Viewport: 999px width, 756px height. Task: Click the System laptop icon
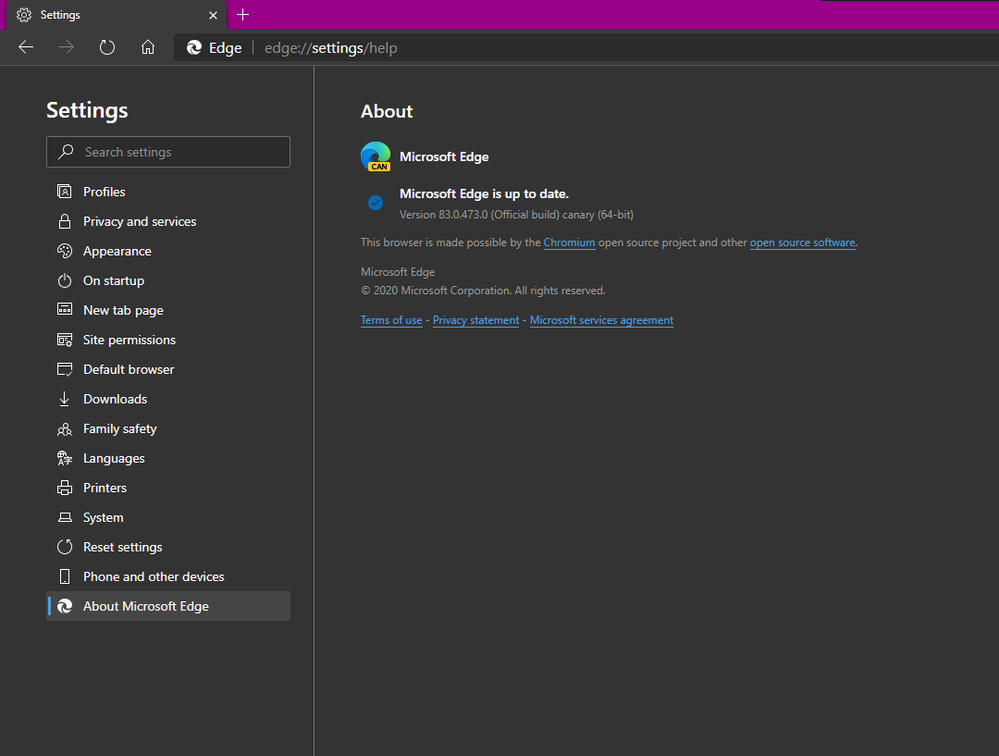click(64, 517)
